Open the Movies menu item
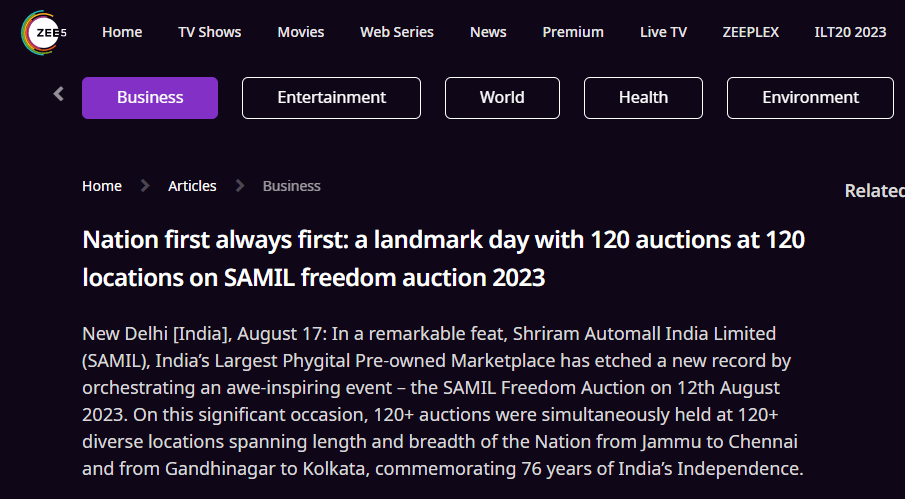This screenshot has height=499, width=905. click(x=301, y=32)
